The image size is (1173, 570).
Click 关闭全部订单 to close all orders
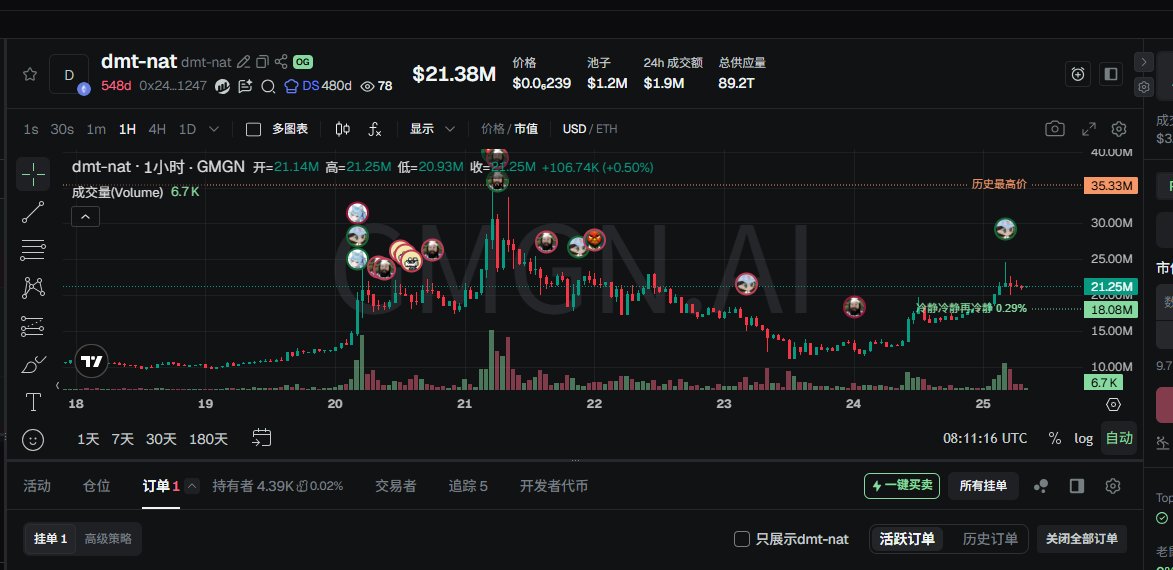[1081, 539]
